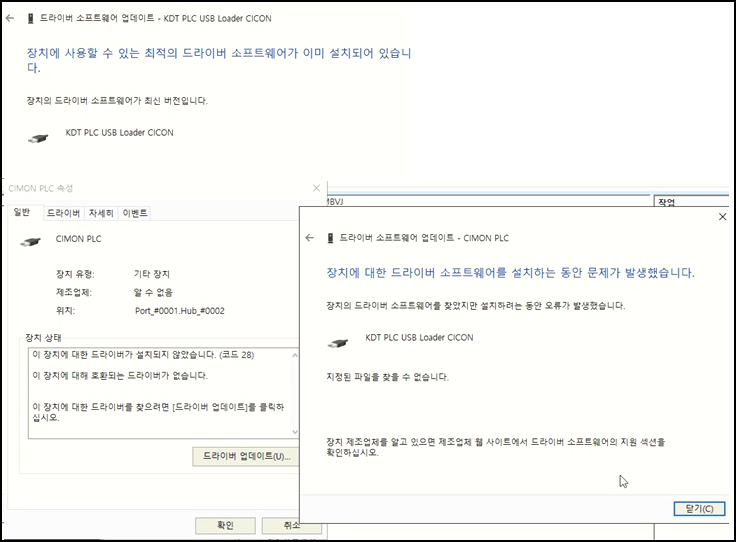
Task: Select text 'Port_#0001.Hub_#0002'
Action: point(179,311)
